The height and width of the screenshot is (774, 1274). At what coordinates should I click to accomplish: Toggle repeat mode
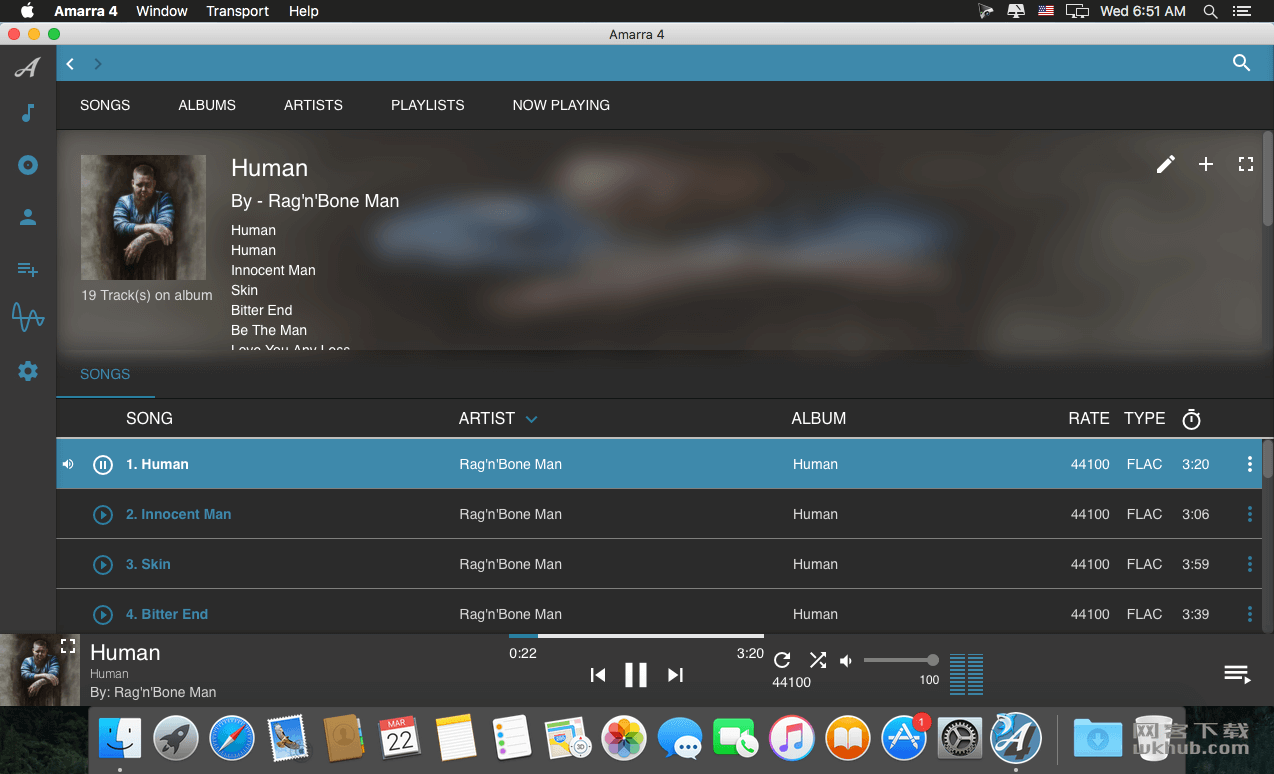[x=782, y=660]
